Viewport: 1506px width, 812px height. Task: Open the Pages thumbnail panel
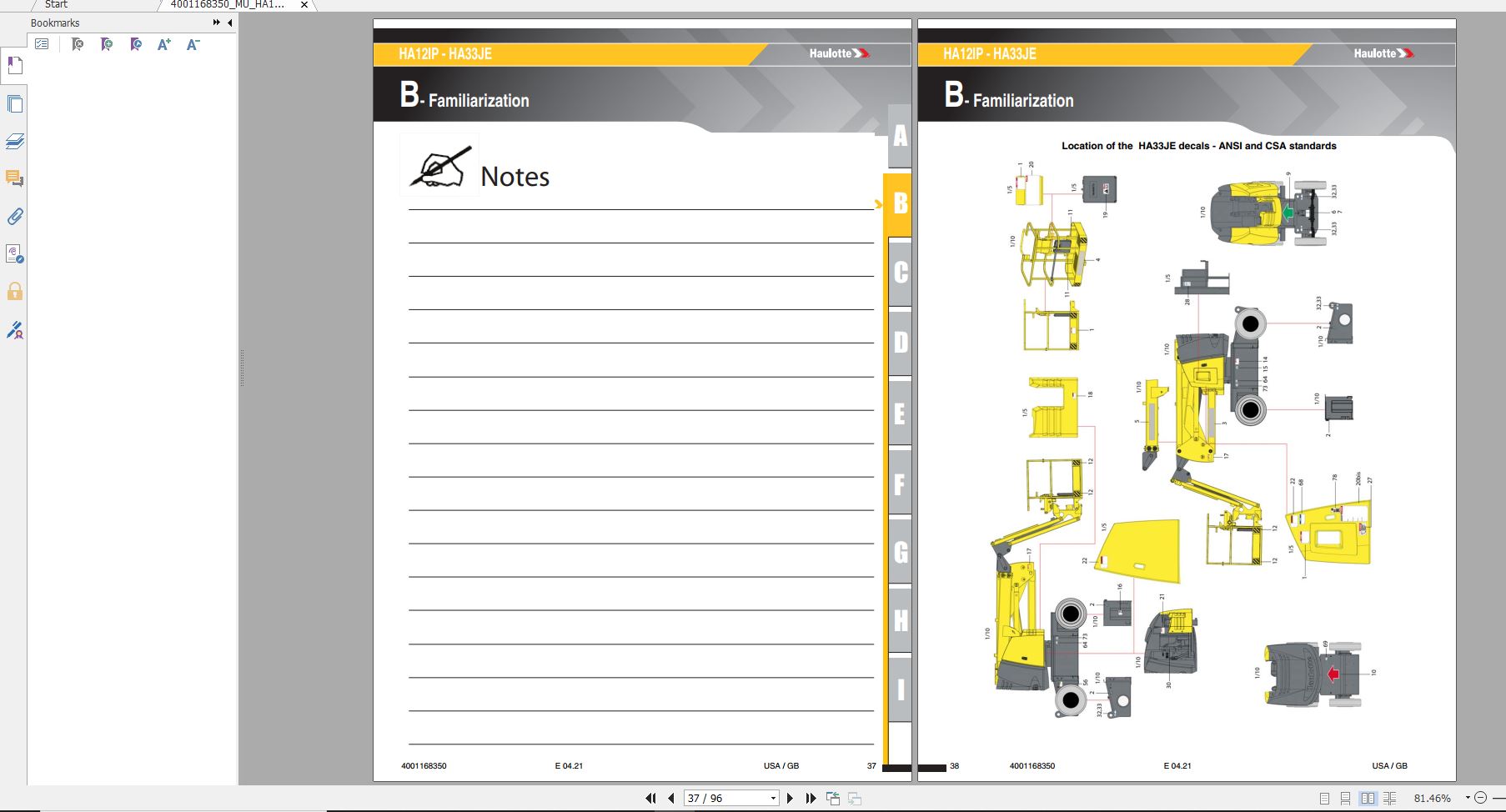click(x=15, y=103)
